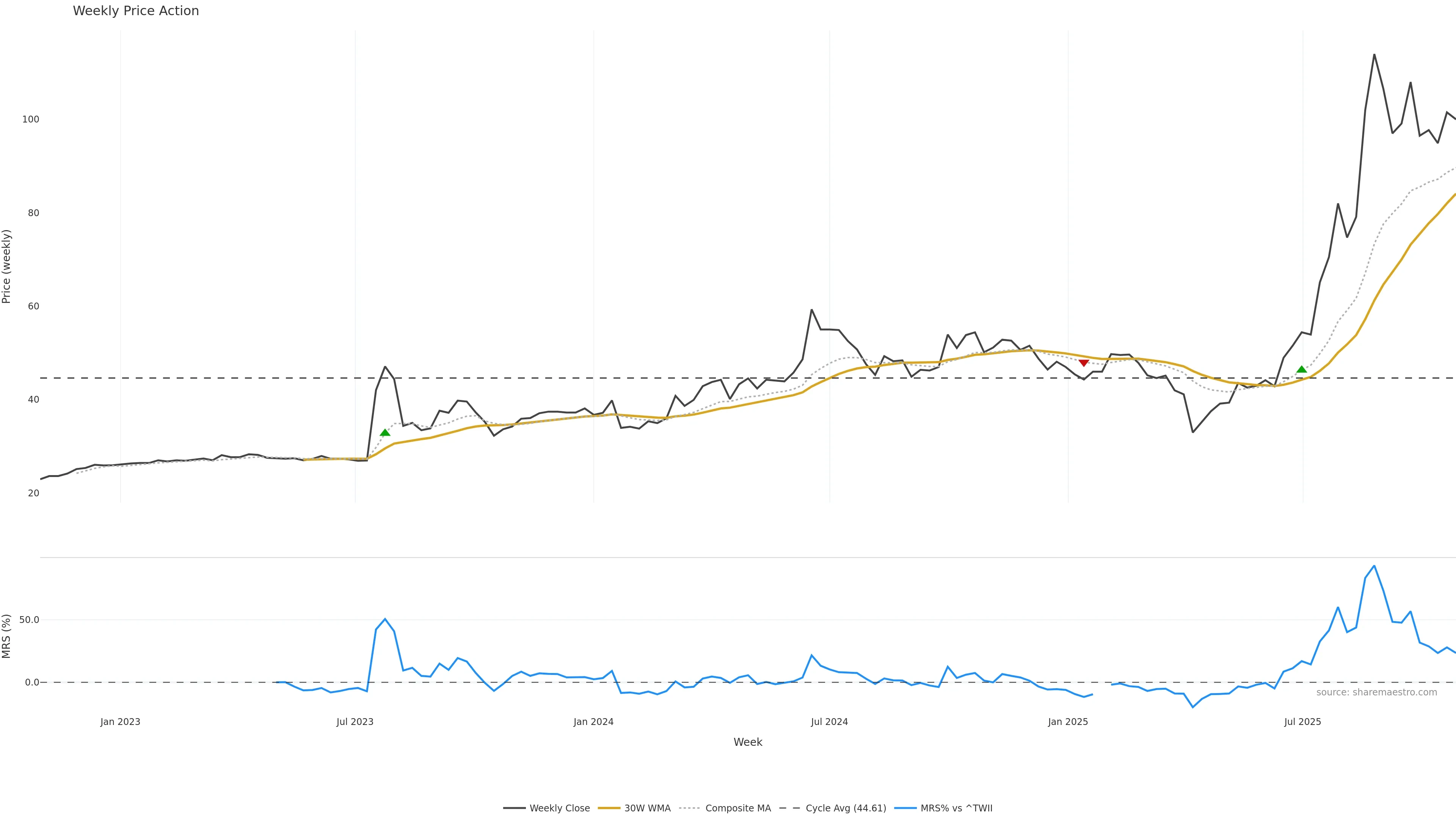This screenshot has height=819, width=1456.
Task: Click the green up-triangle marker near Jul 2025
Action: pos(1301,369)
